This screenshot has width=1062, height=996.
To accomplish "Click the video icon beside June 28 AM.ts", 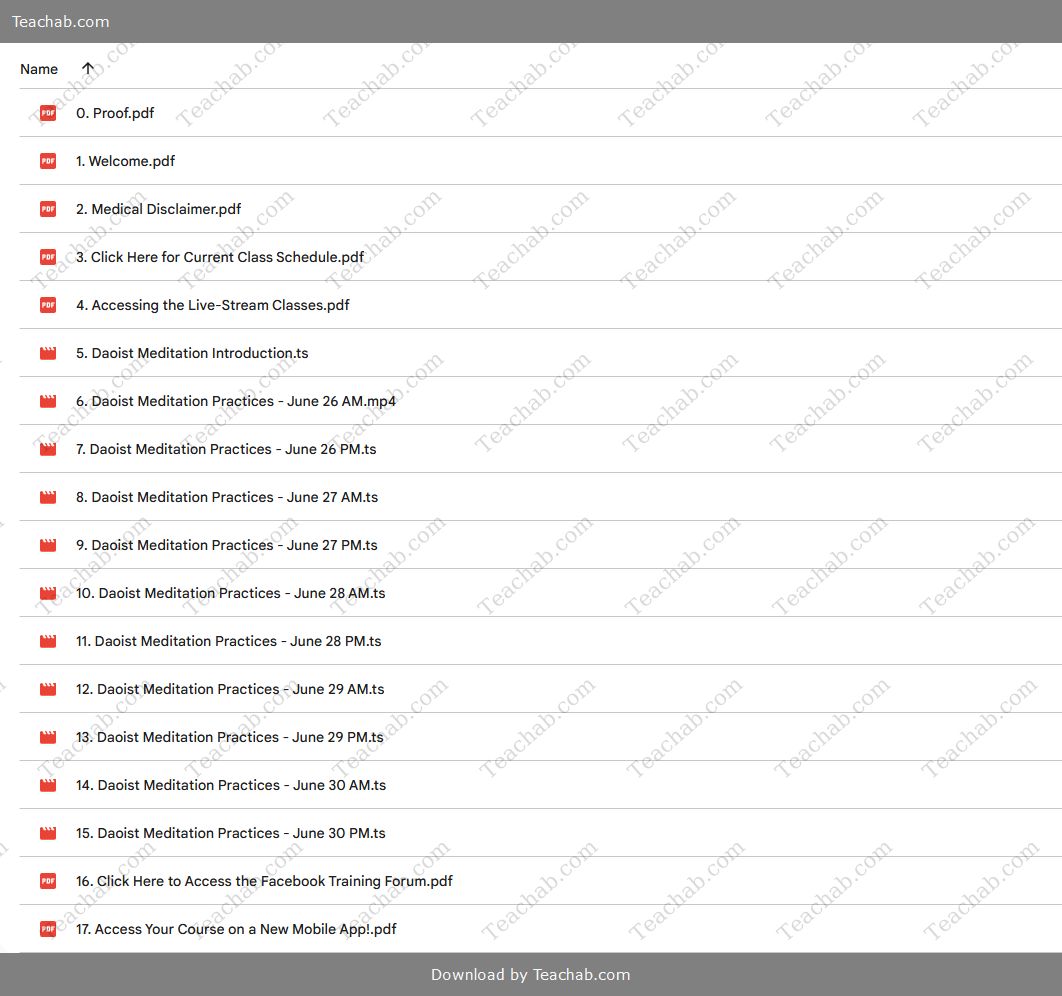I will point(48,594).
